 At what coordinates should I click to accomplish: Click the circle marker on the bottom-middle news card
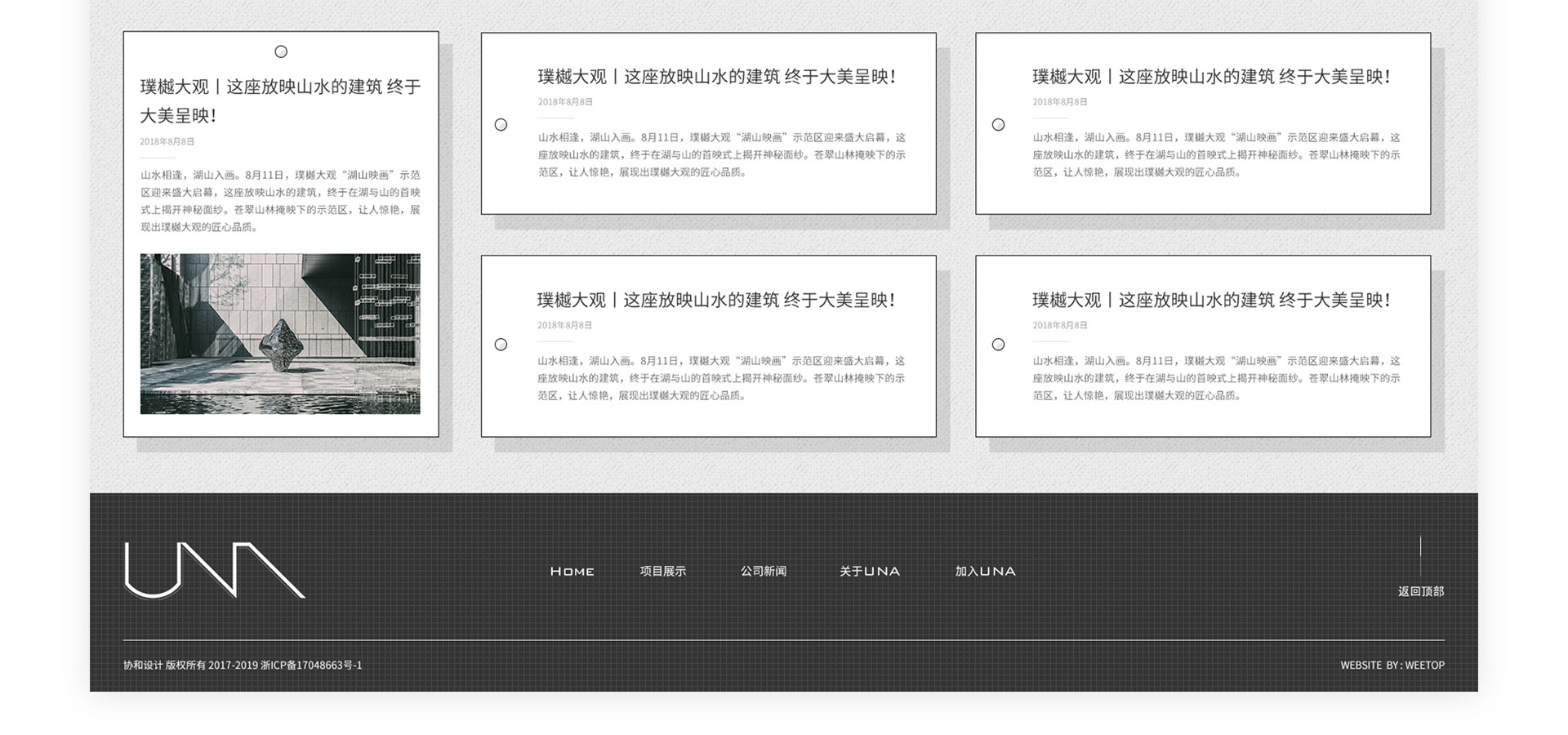(x=501, y=345)
